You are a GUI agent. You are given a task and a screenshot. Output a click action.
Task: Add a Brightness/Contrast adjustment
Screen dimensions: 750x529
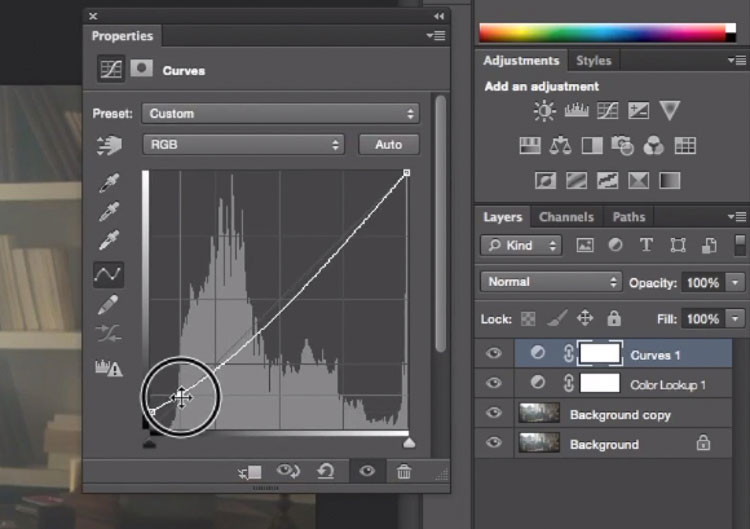[x=544, y=111]
